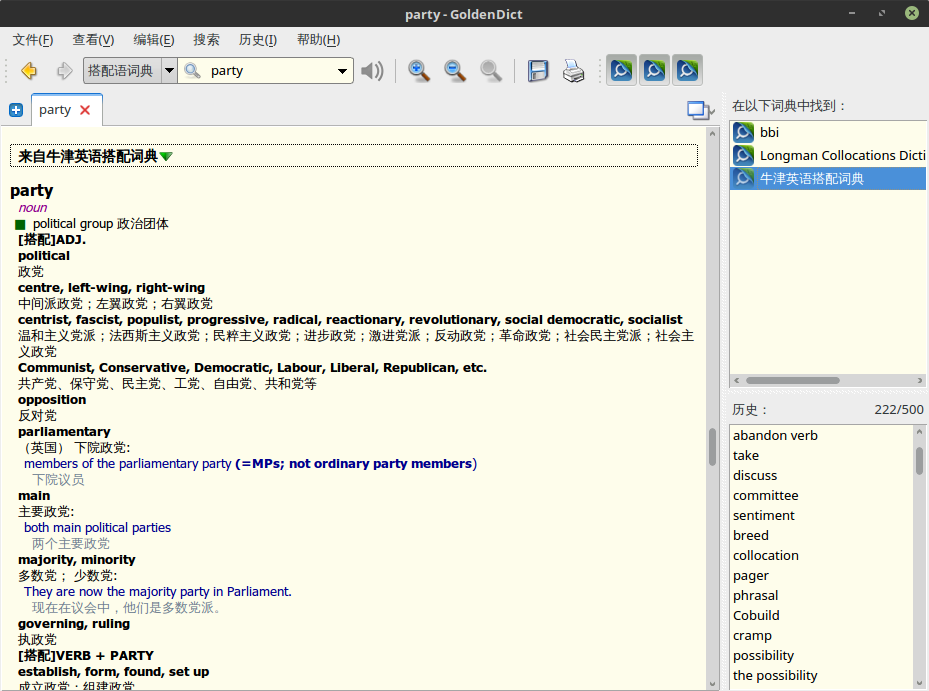The image size is (929, 691).
Task: Play pronunciation with the speaker icon
Action: pos(372,71)
